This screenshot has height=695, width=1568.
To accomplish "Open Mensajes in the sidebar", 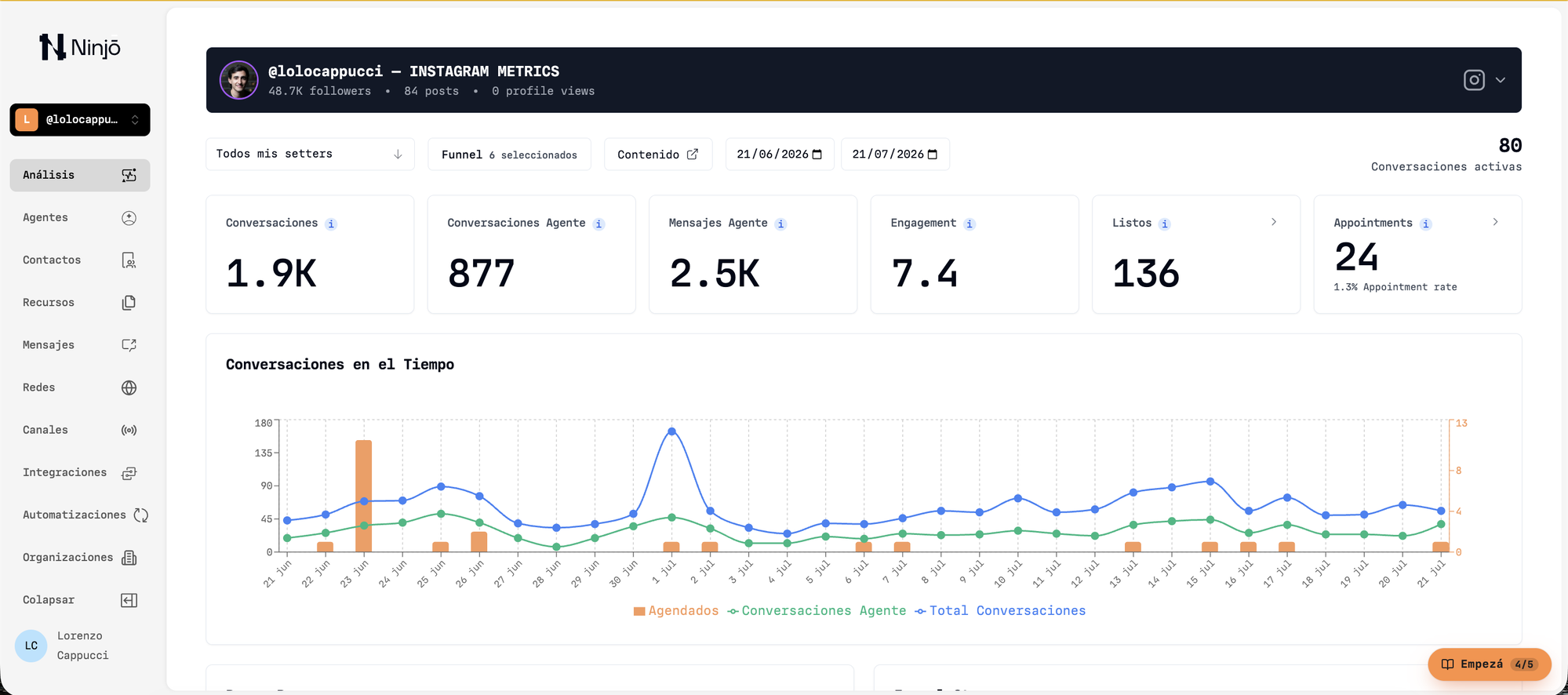I will pyautogui.click(x=79, y=345).
